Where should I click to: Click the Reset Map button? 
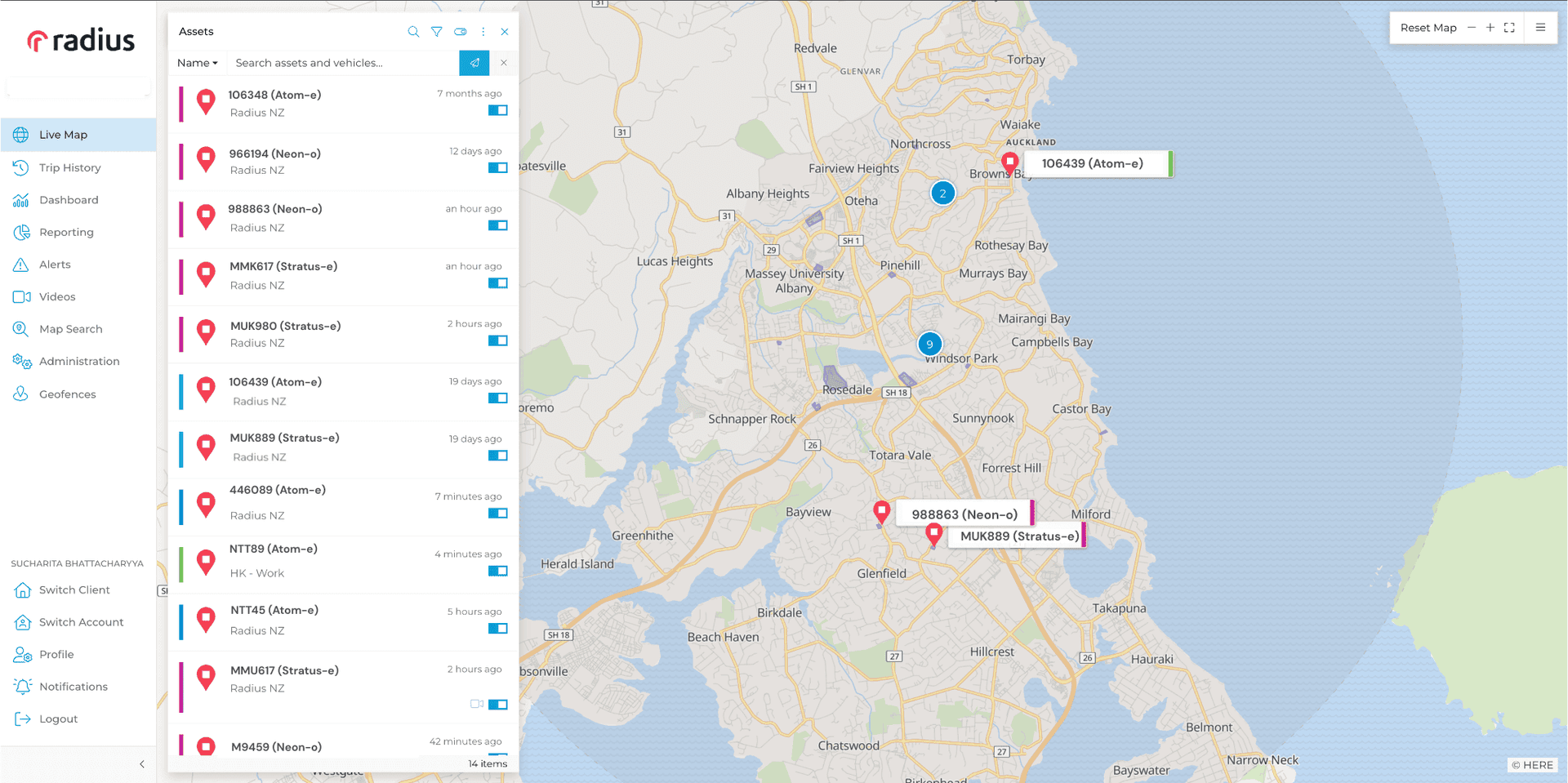pyautogui.click(x=1428, y=28)
